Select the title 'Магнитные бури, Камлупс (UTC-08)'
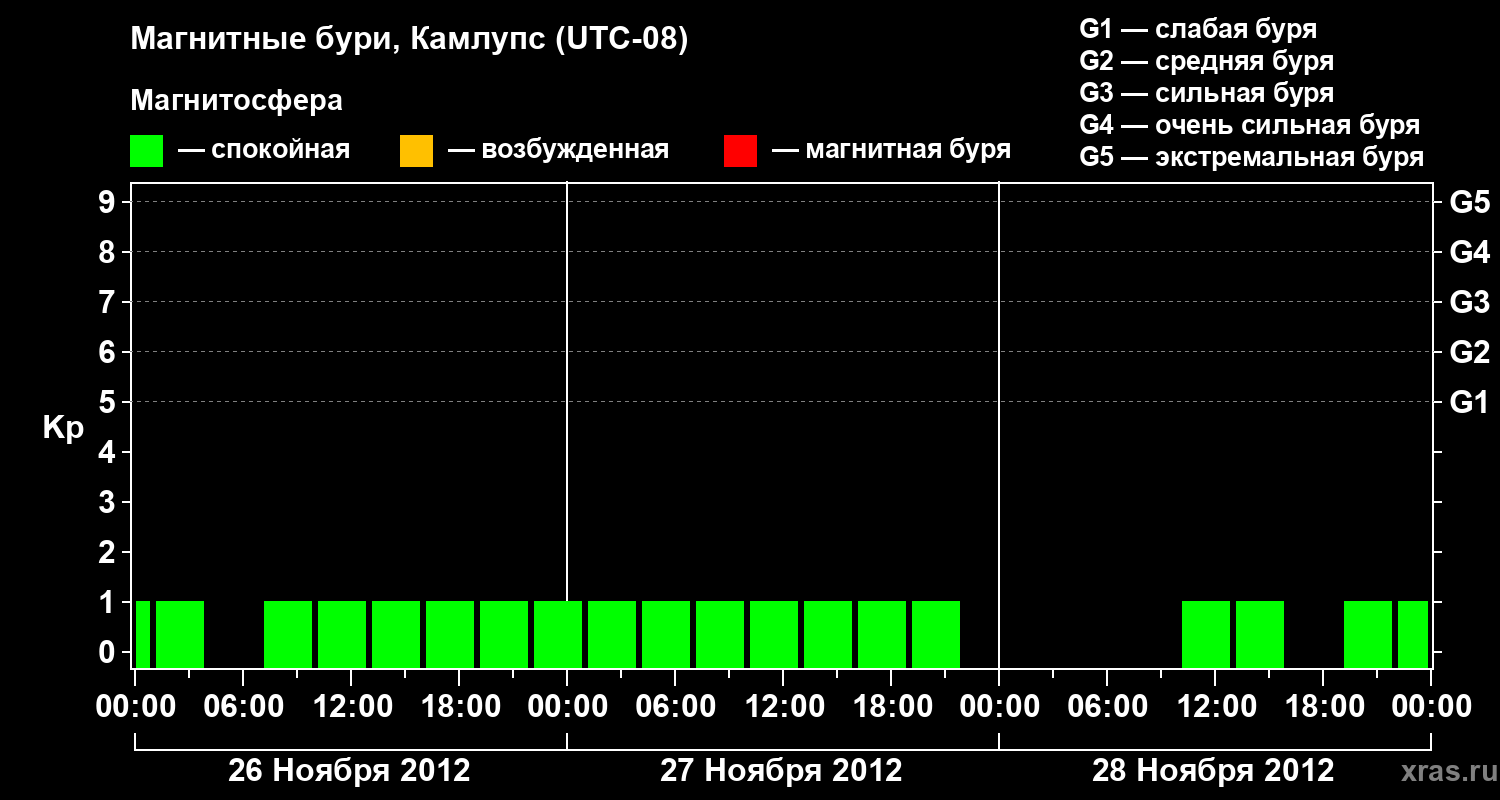This screenshot has width=1500, height=800. click(410, 40)
